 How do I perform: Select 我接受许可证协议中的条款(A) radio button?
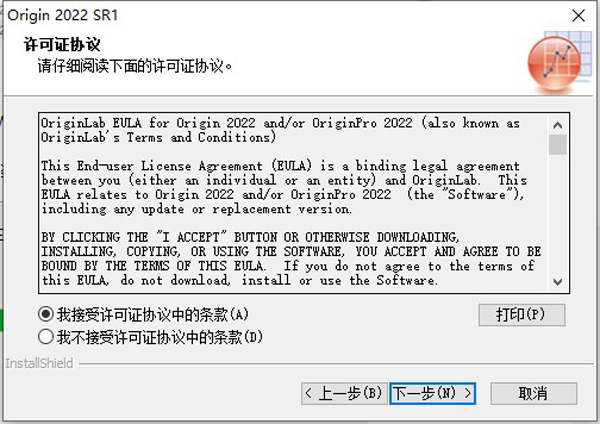(46, 315)
